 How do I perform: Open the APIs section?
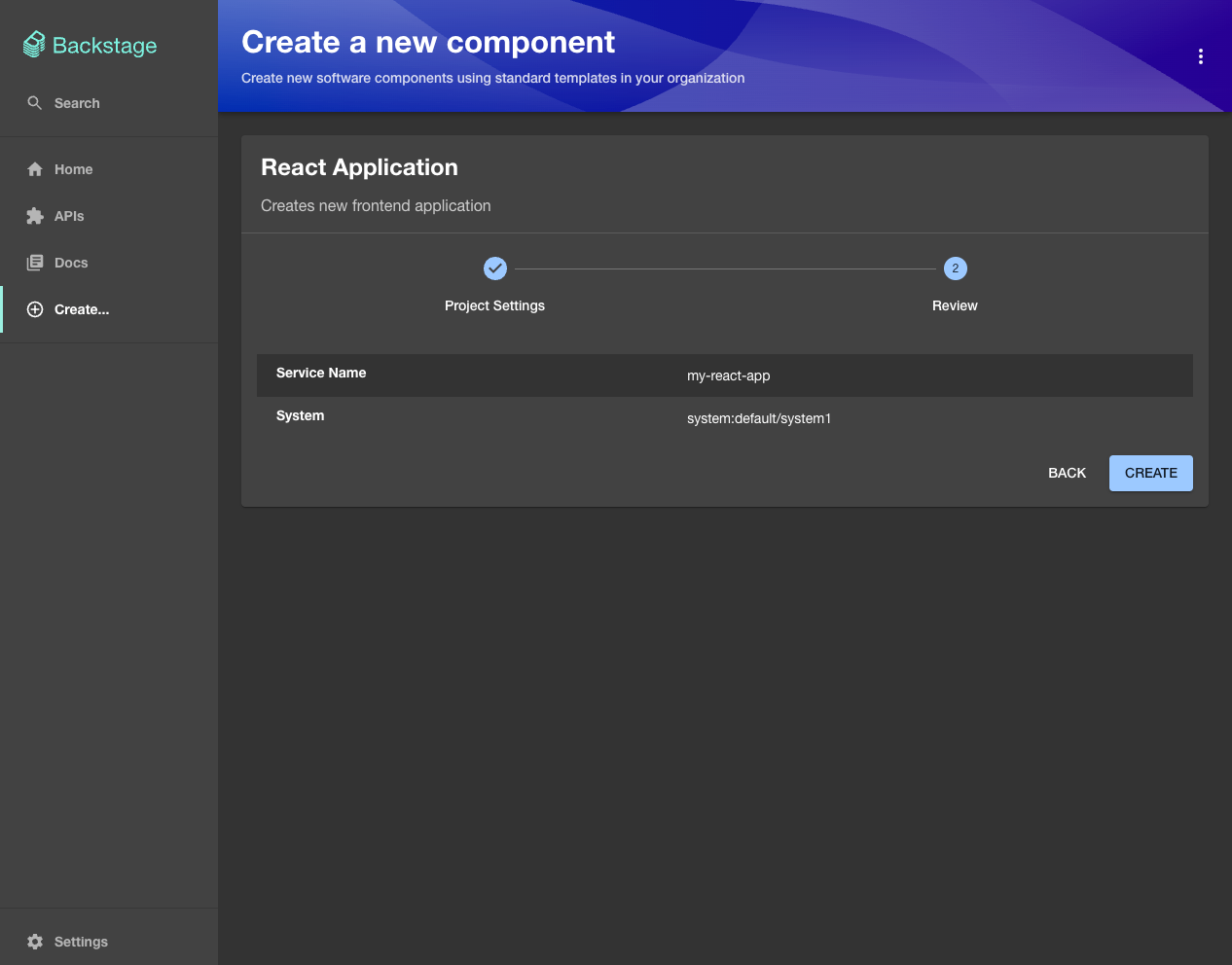point(109,216)
